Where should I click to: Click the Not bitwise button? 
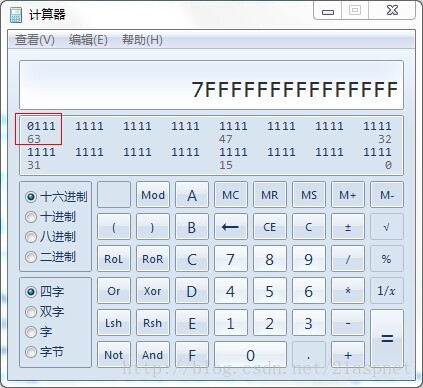point(114,355)
